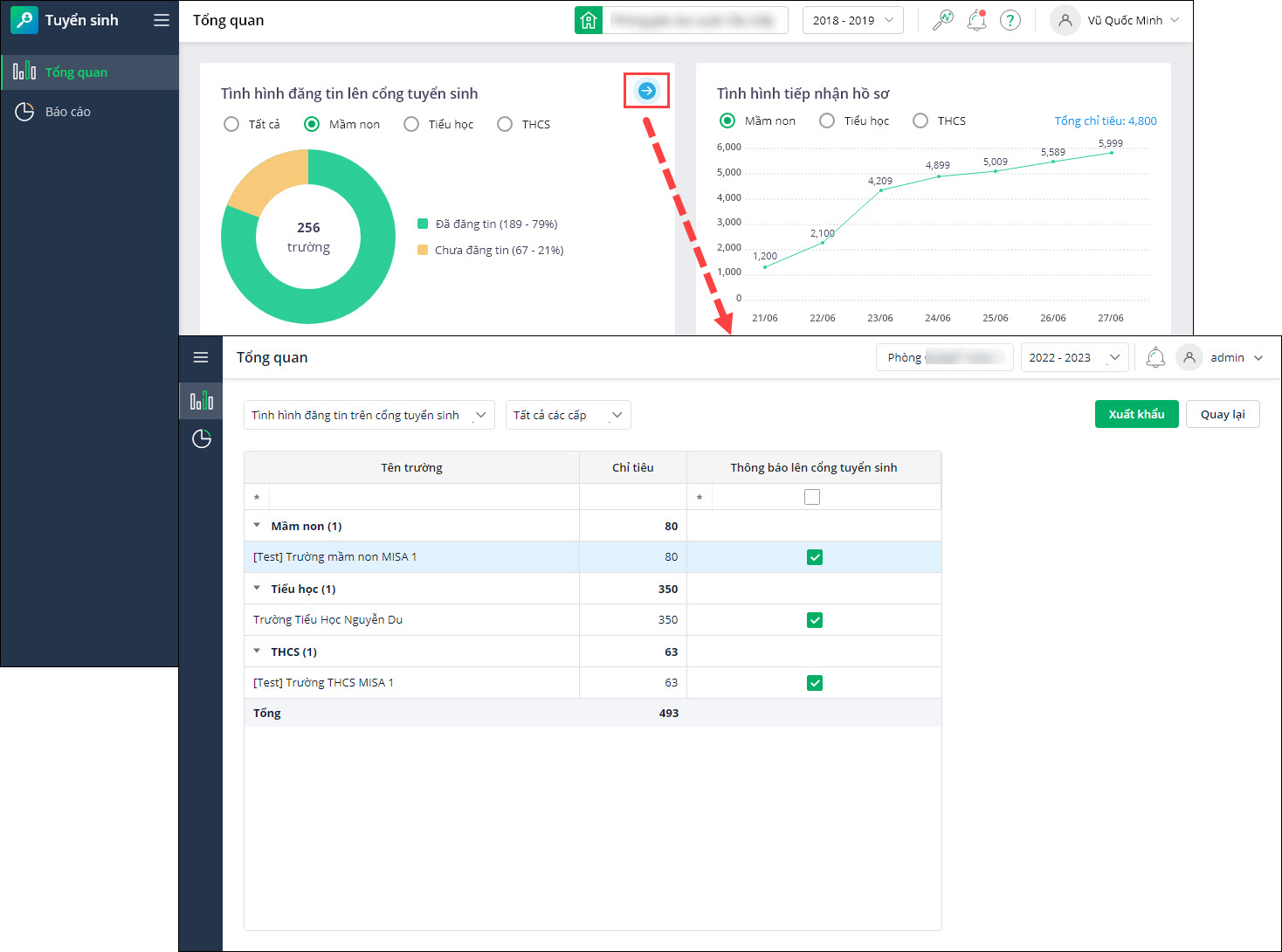Open the notification bell with red dot
Screen dimensions: 1282x952
[x=976, y=20]
